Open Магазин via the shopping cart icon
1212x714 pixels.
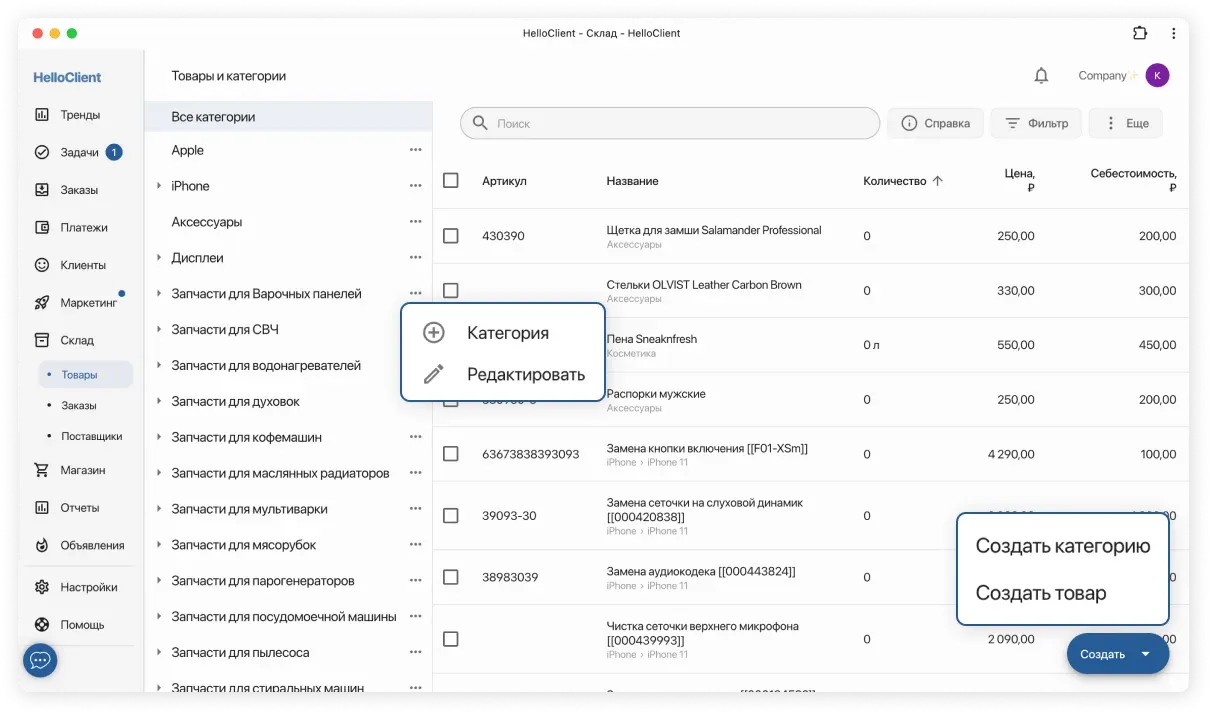click(42, 470)
